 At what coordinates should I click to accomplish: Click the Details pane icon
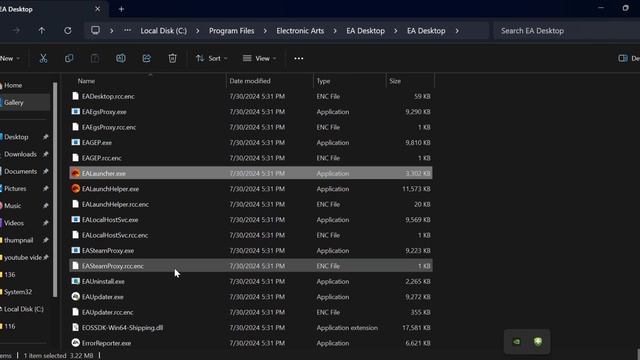[x=623, y=58]
